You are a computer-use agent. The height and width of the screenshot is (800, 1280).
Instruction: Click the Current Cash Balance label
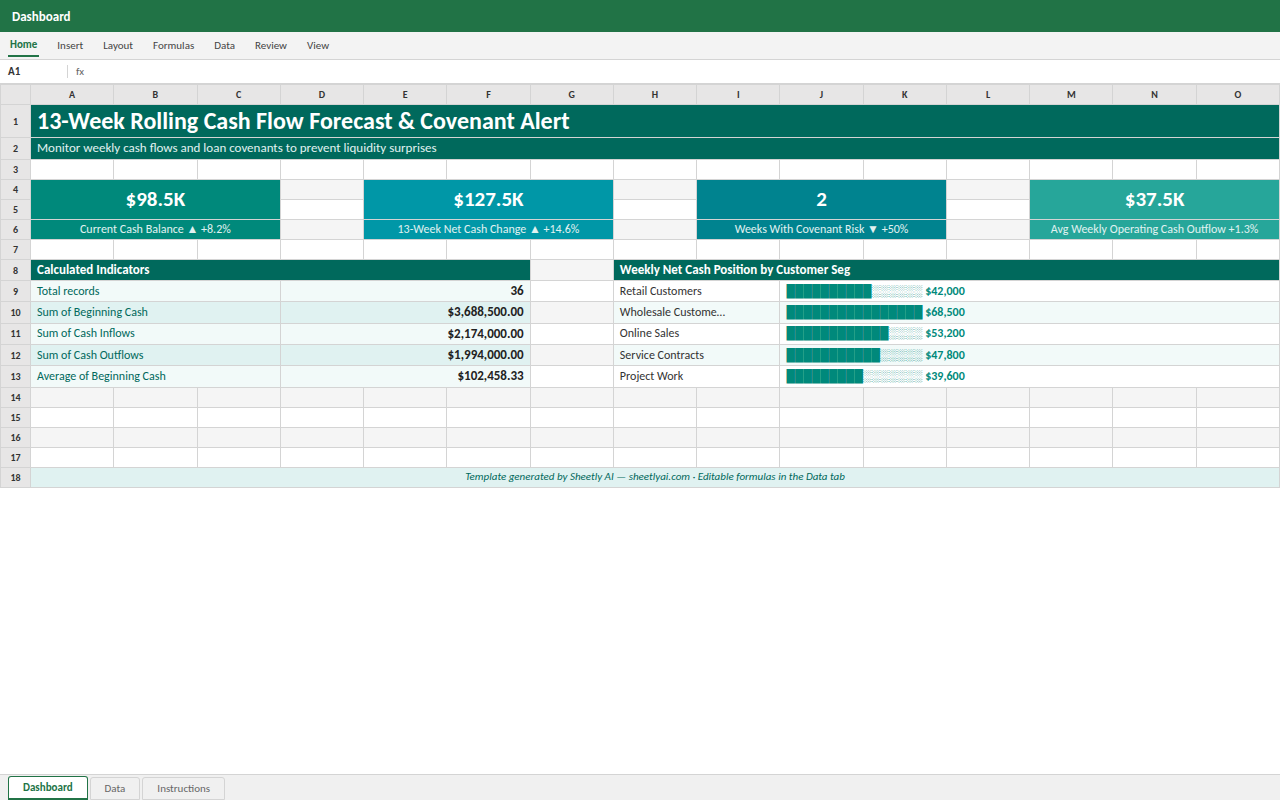pos(156,230)
